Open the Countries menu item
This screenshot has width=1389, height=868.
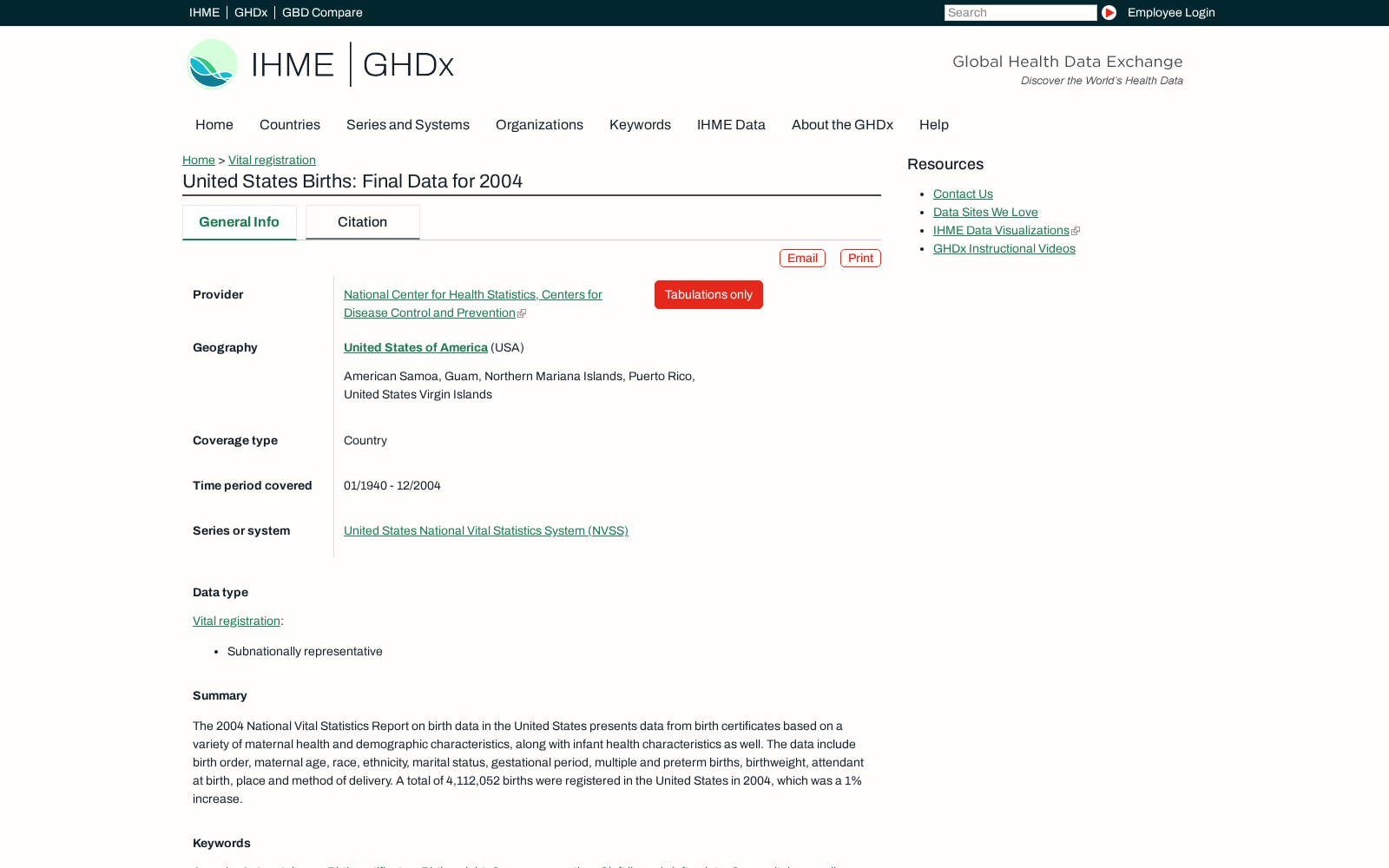[290, 125]
